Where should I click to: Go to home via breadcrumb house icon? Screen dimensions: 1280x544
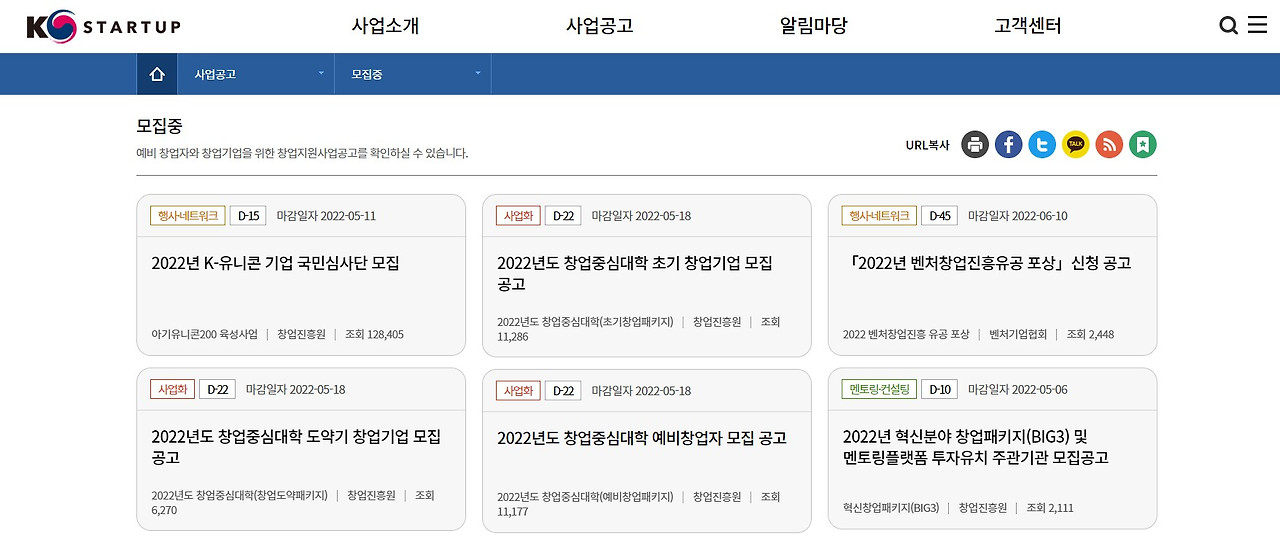[157, 74]
